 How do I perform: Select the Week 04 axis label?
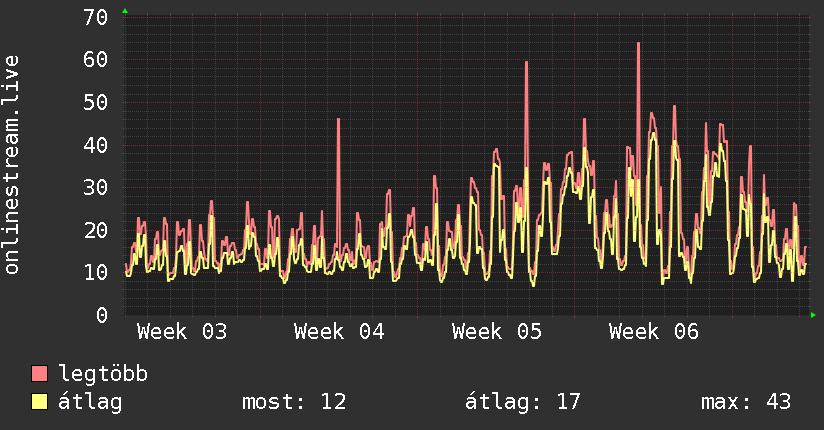(x=340, y=332)
